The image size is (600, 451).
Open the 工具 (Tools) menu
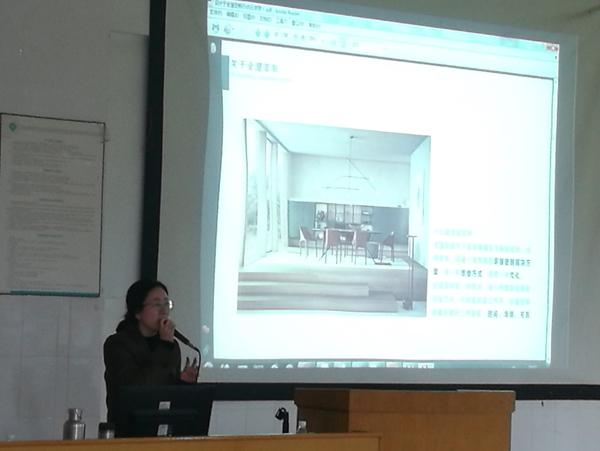tap(281, 20)
